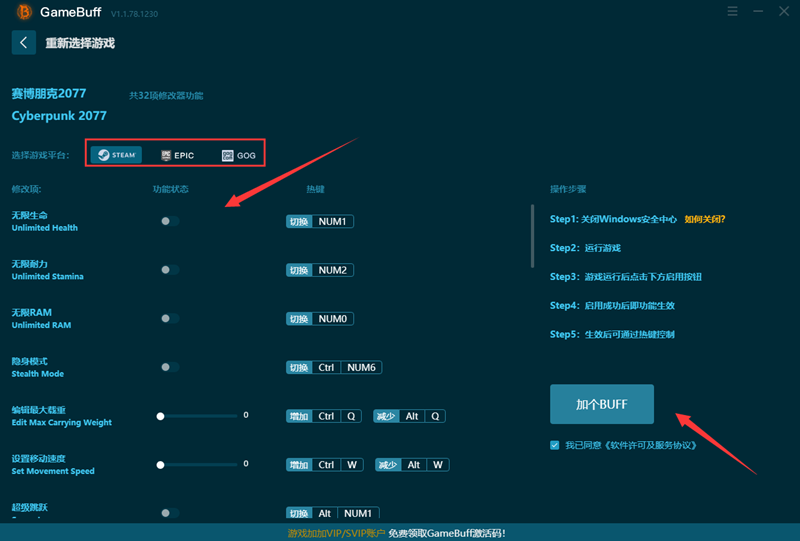Turn on Unlimited RAM toggle
The image size is (800, 541).
[170, 318]
